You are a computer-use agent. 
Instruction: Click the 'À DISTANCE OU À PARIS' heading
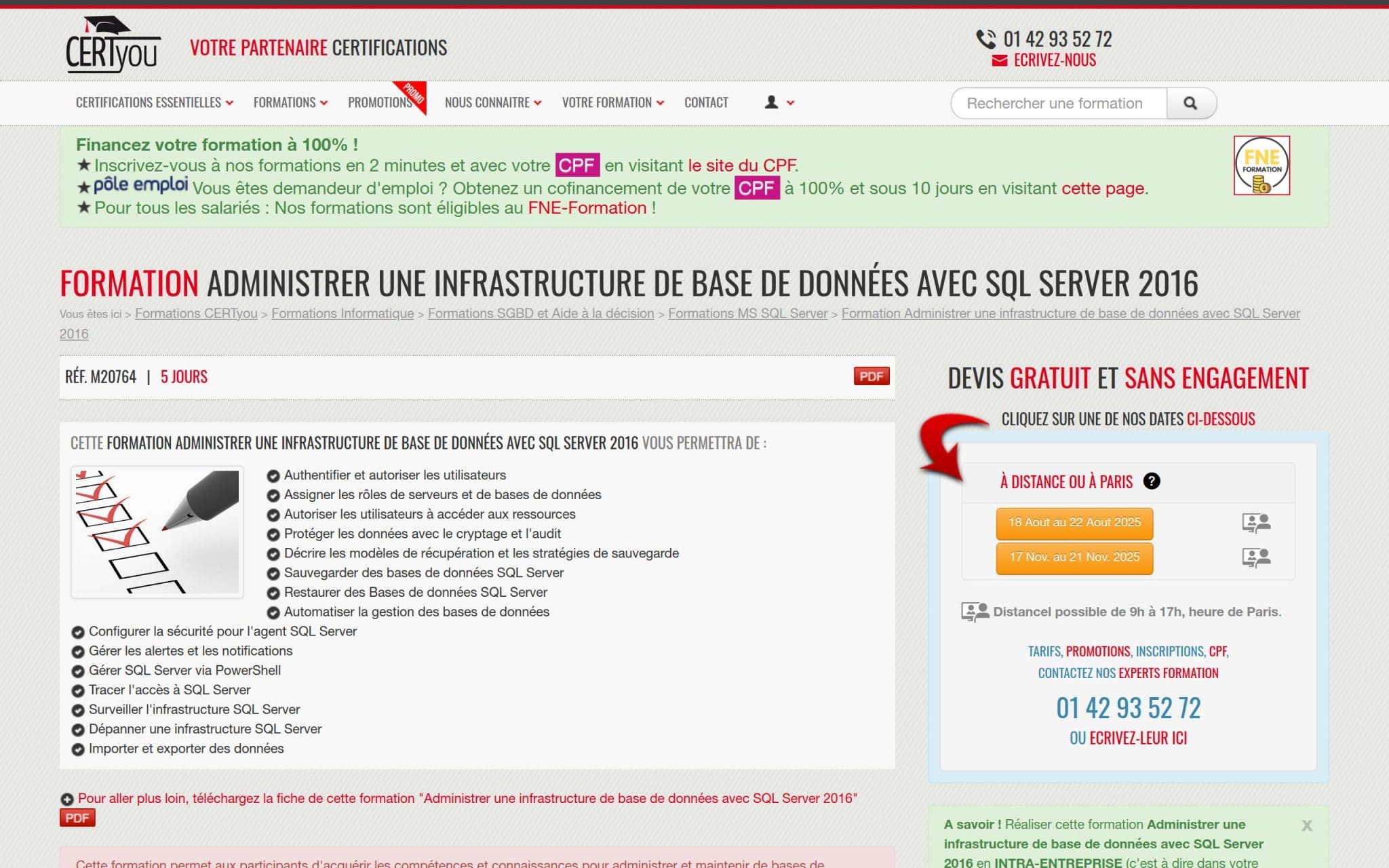[x=1066, y=481]
